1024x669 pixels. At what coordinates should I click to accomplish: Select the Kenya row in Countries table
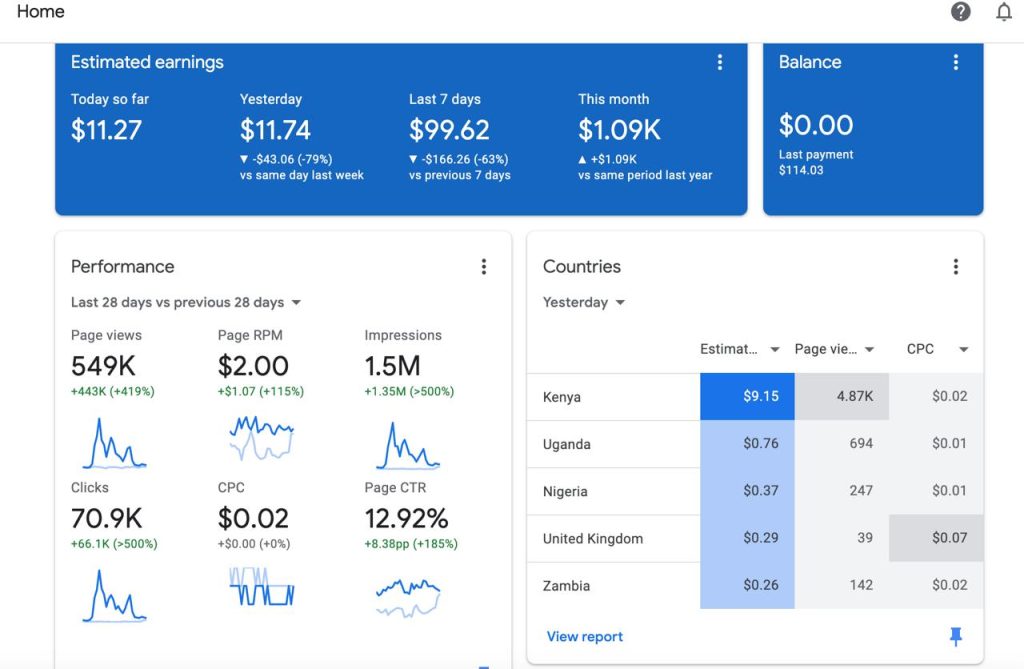562,397
